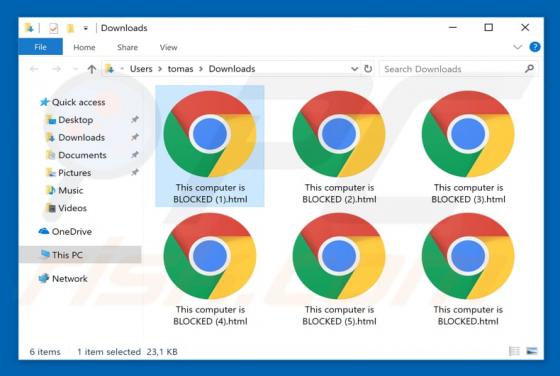Screen dimensions: 560x376
Task: Open Customize Quick Access Toolbar dropdown
Action: point(86,28)
